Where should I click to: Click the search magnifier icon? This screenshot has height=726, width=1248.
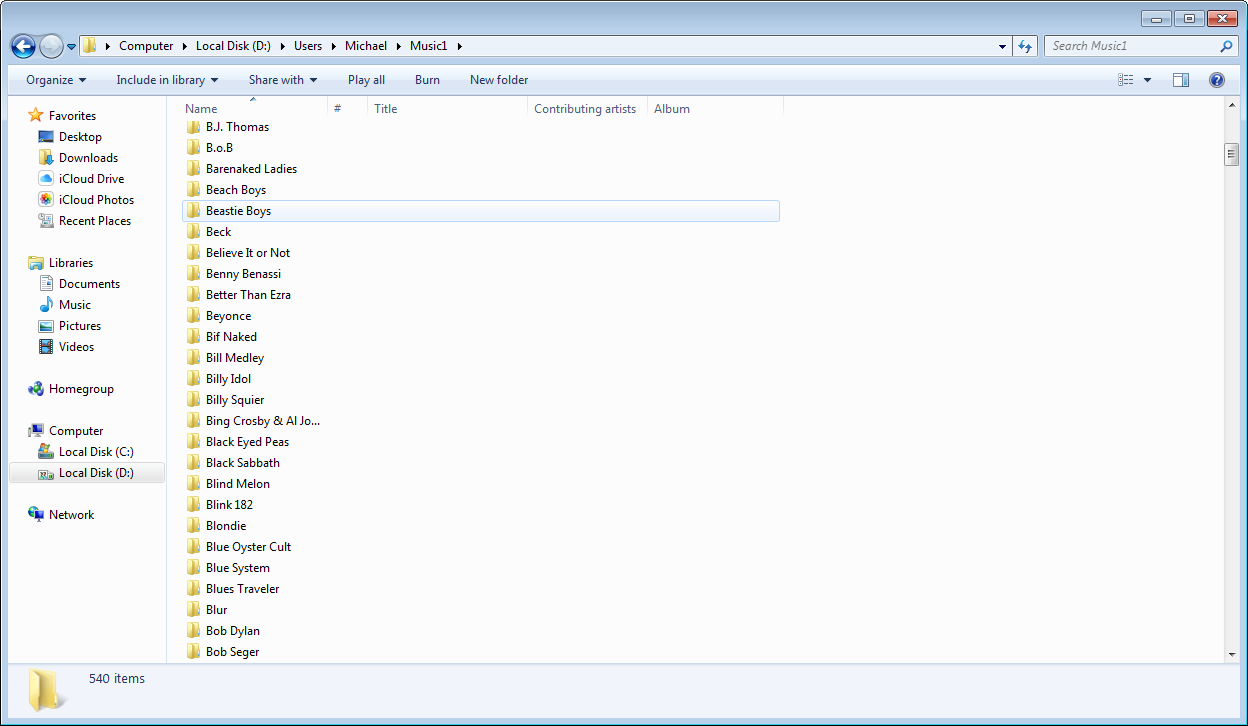(1226, 46)
